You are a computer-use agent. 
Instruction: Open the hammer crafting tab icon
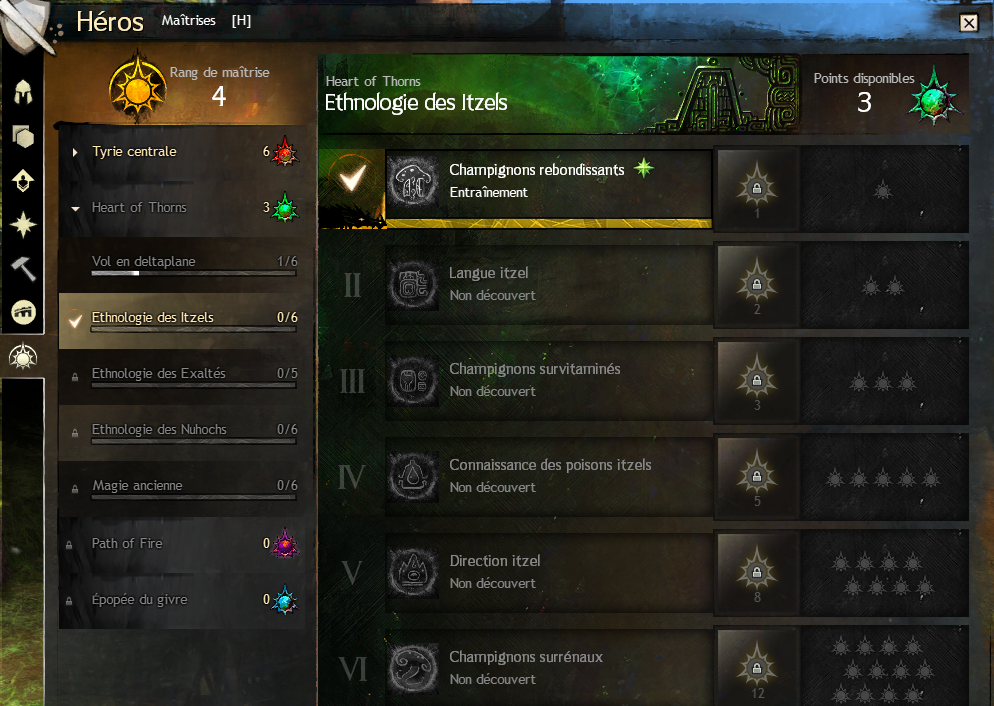coord(23,269)
